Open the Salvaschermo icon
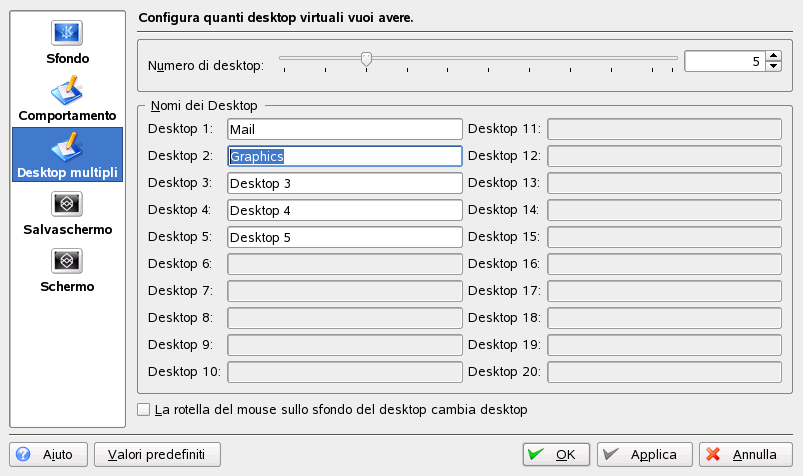The height and width of the screenshot is (476, 803). click(x=67, y=204)
